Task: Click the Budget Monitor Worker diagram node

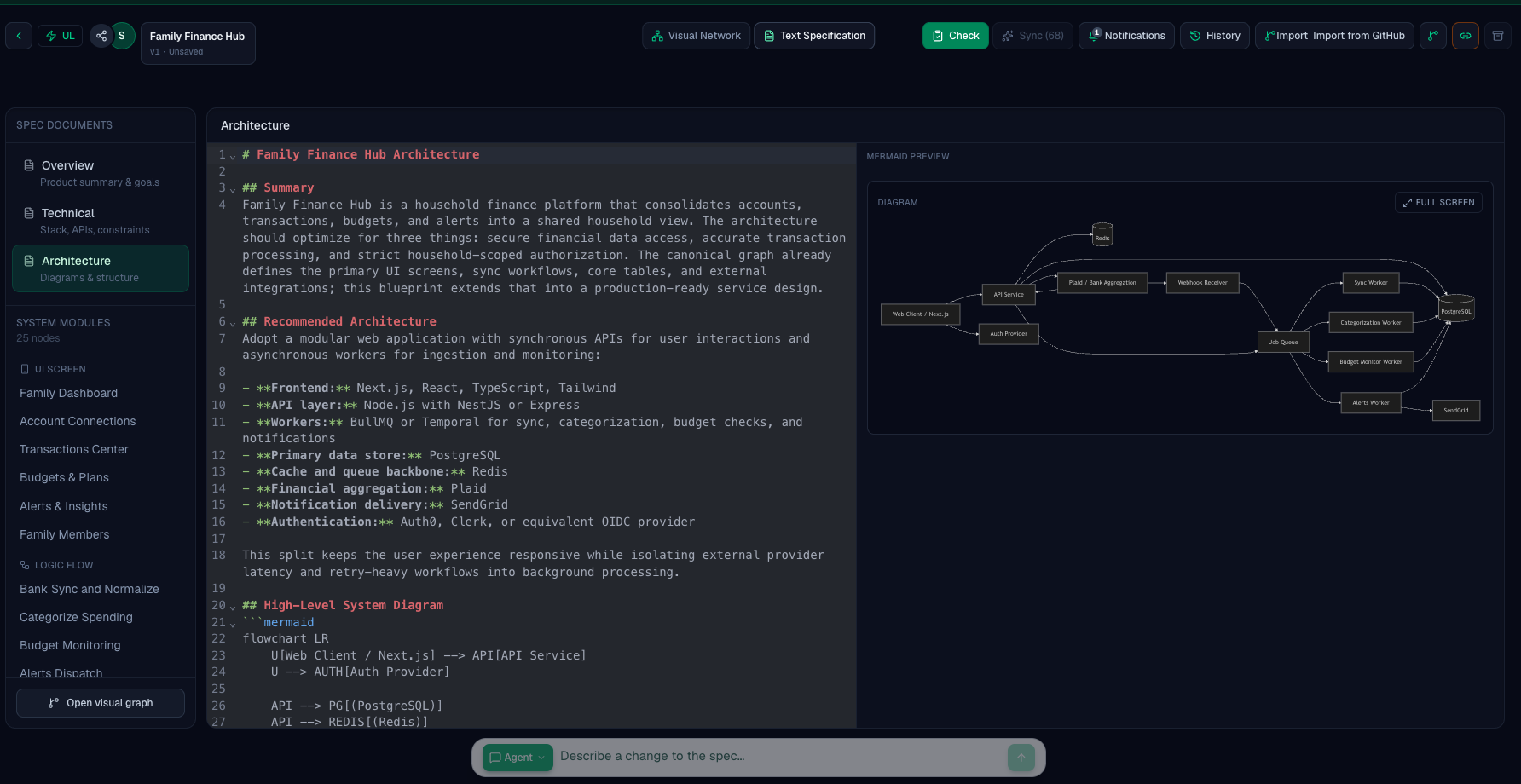Action: [x=1371, y=362]
